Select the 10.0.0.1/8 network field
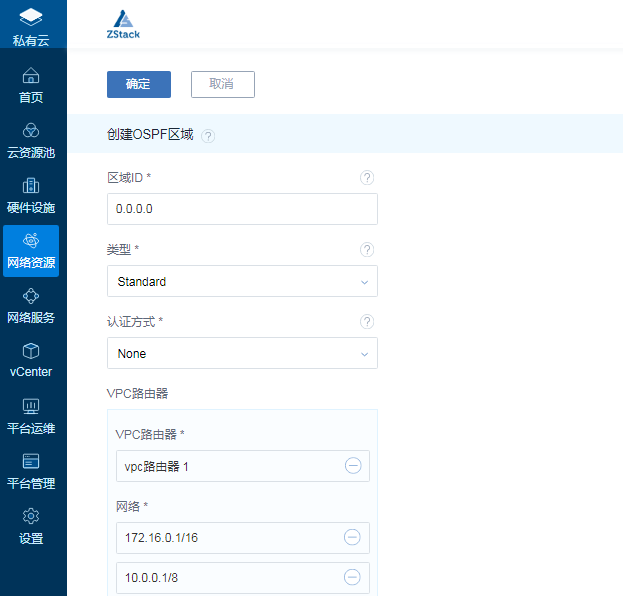This screenshot has width=623, height=596. coord(243,578)
